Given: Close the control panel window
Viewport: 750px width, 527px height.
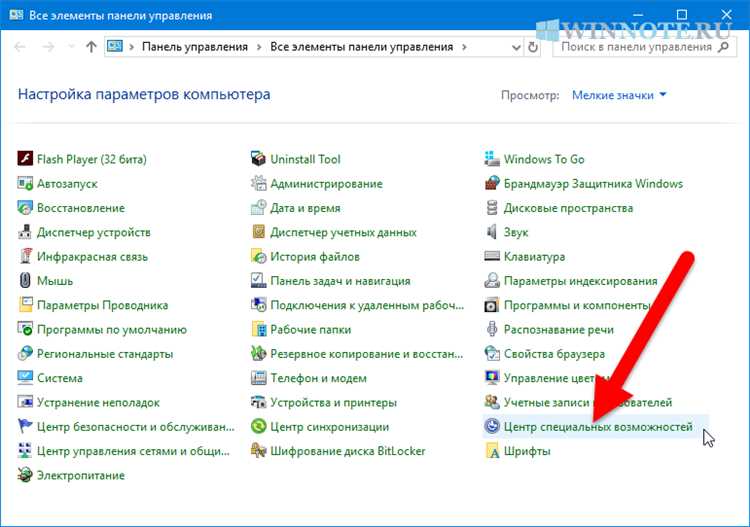Looking at the screenshot, I should coord(726,15).
